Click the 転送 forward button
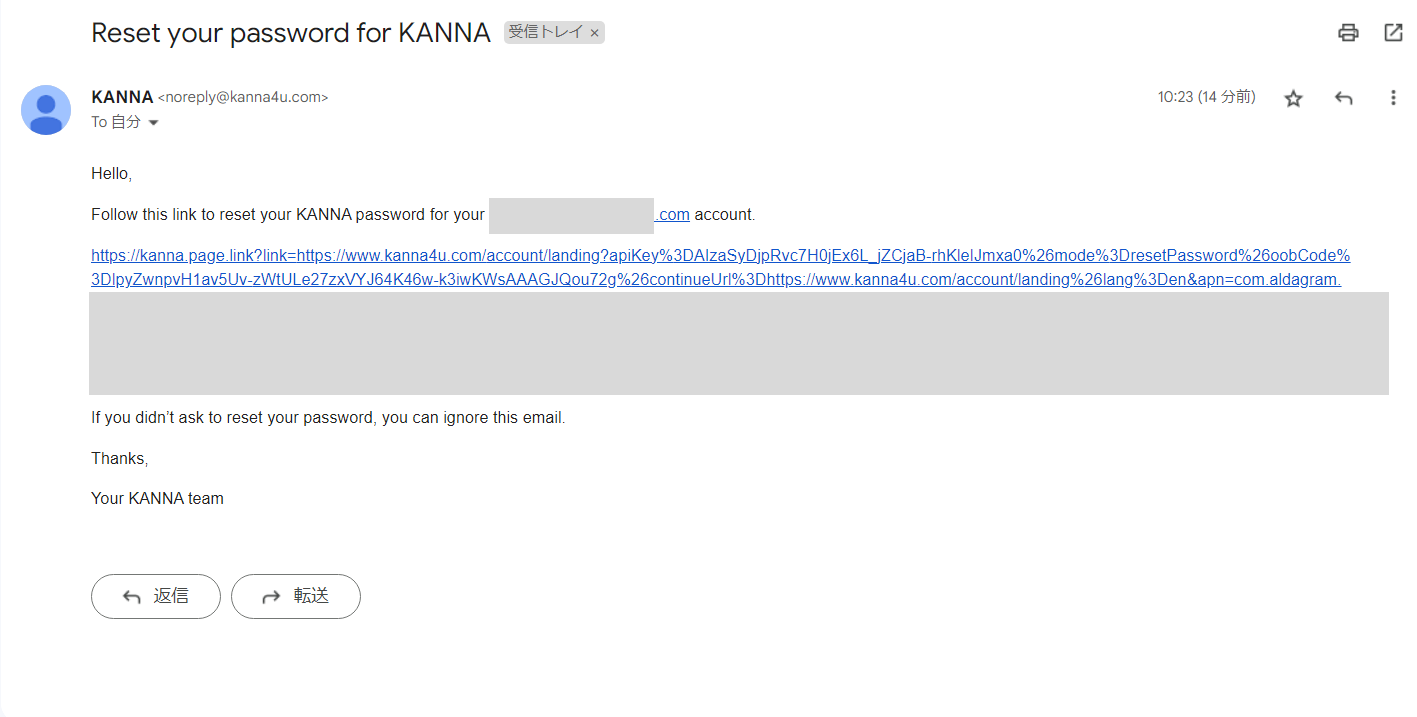The height and width of the screenshot is (717, 1417). (x=295, y=595)
